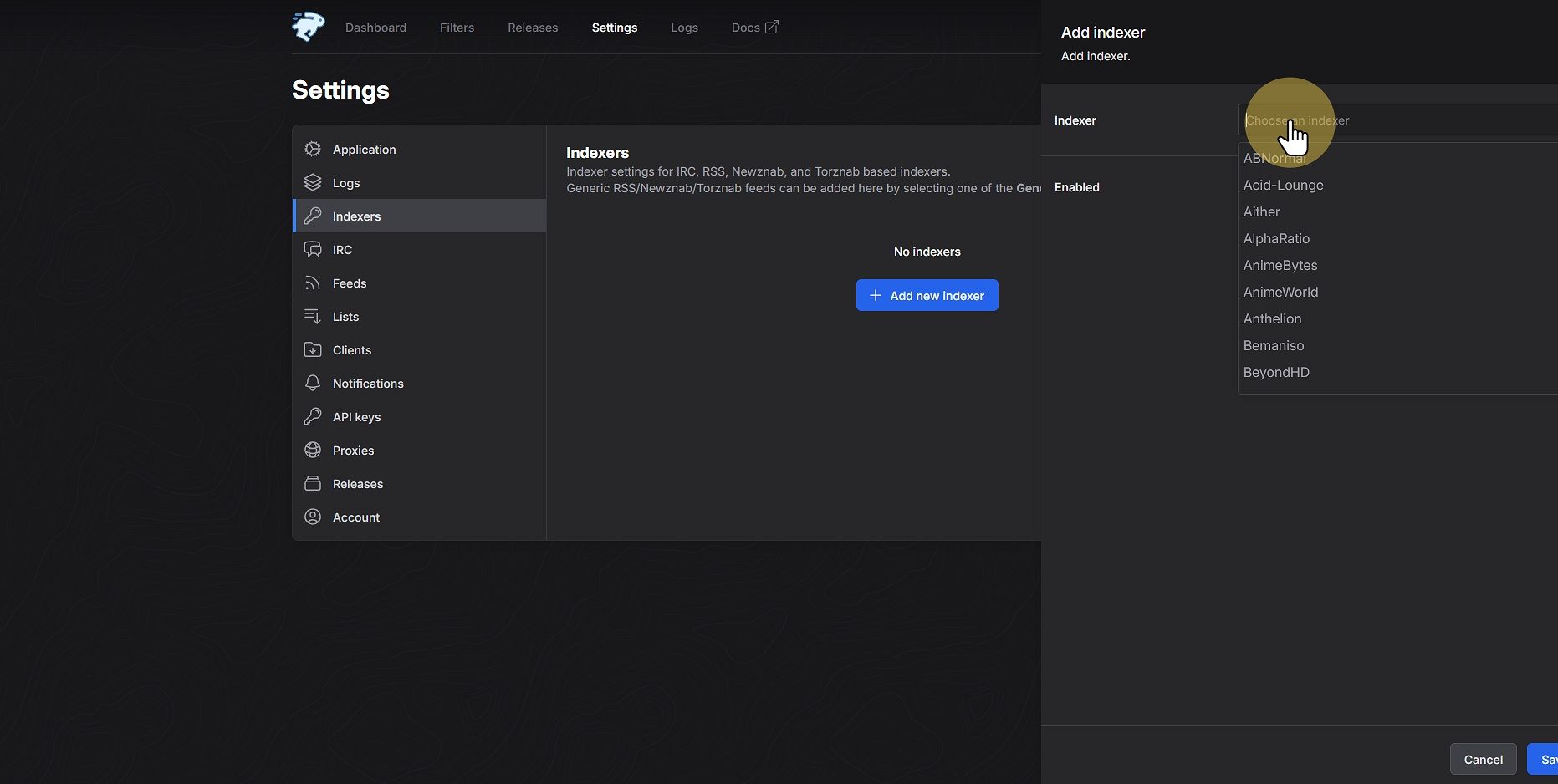Click the Logs stack icon in sidebar
This screenshot has width=1558, height=784.
(313, 182)
